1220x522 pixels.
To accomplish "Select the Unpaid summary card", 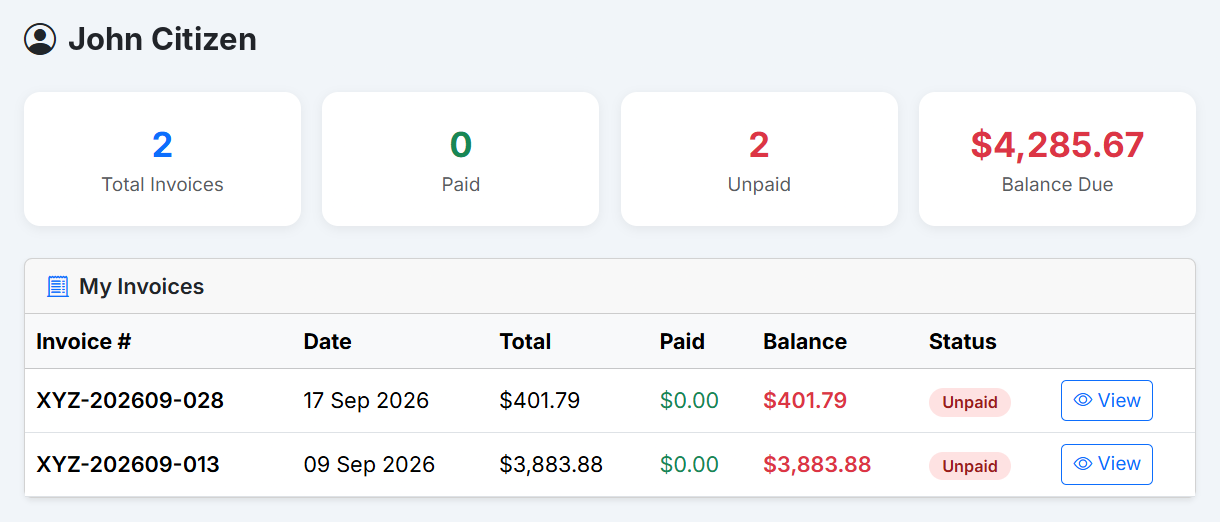I will pyautogui.click(x=759, y=159).
